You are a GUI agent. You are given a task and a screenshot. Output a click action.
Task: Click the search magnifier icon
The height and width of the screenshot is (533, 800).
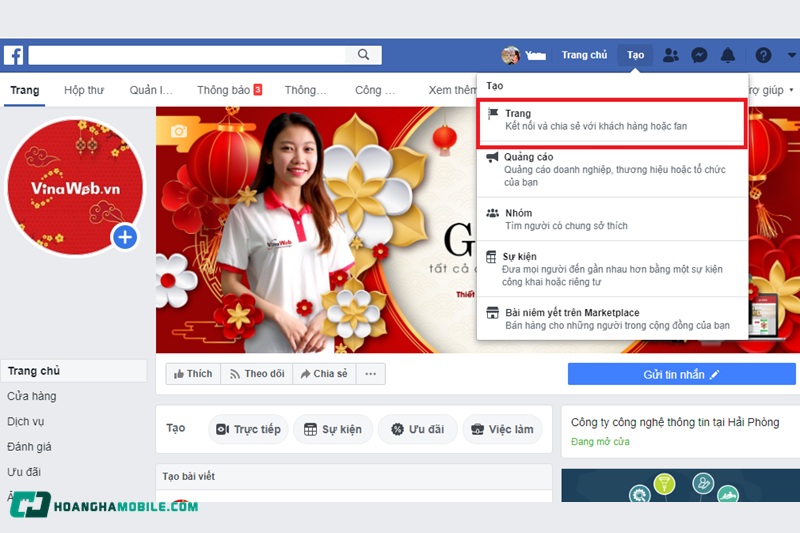click(363, 55)
